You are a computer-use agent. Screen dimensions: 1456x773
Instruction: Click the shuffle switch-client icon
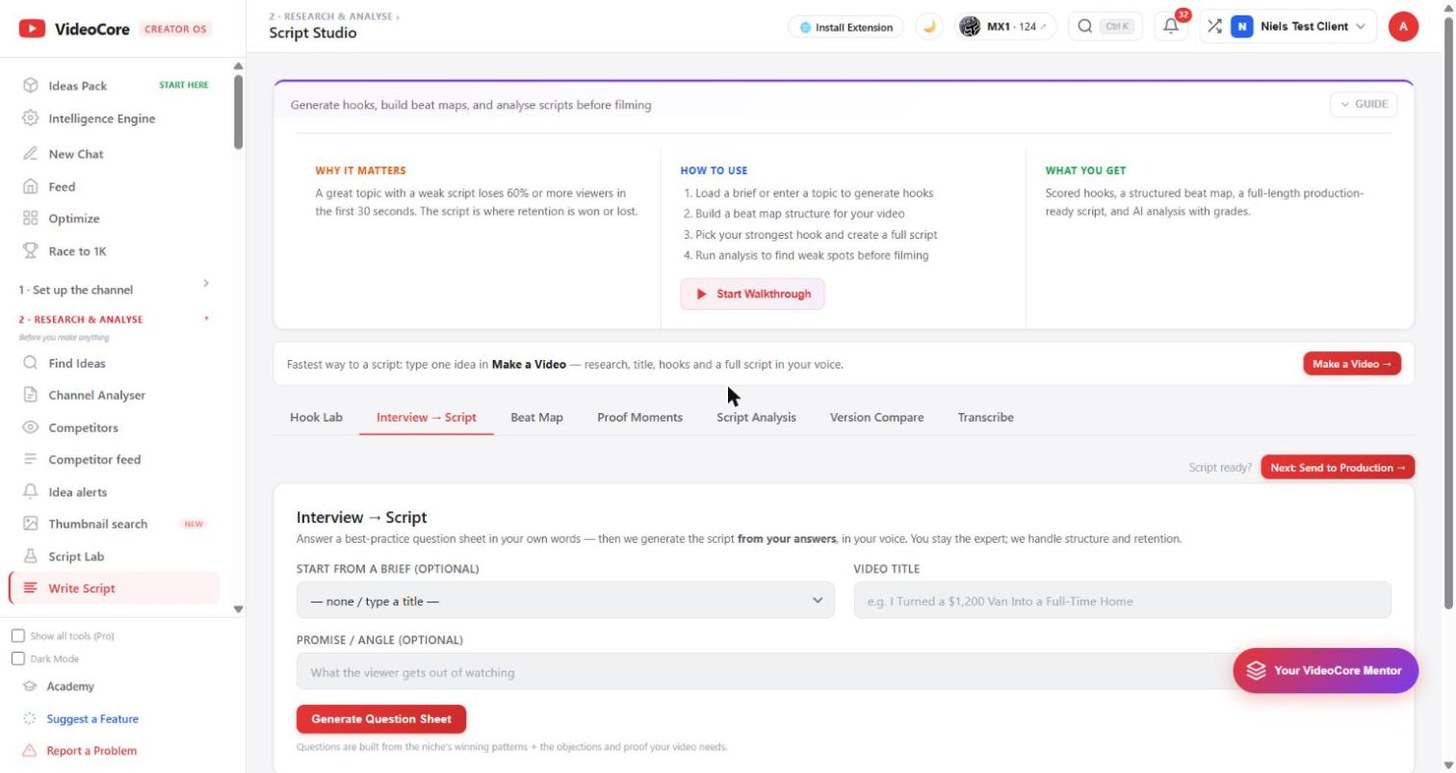click(1214, 27)
